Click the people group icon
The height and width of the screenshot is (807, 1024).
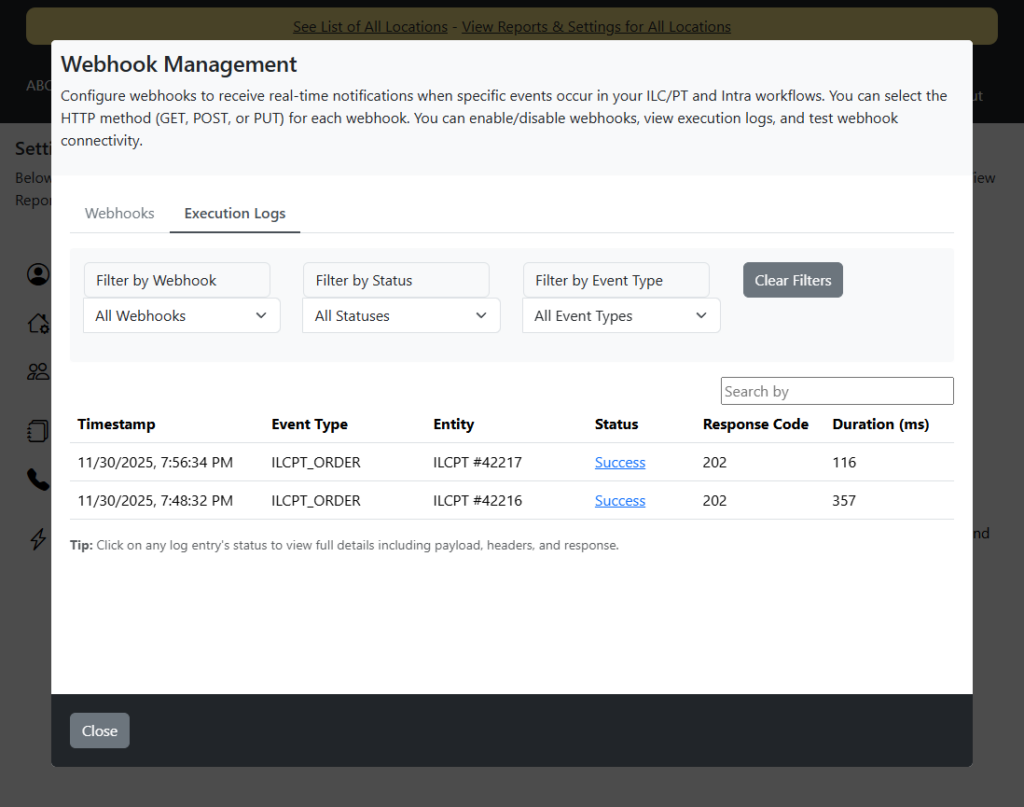(x=38, y=372)
